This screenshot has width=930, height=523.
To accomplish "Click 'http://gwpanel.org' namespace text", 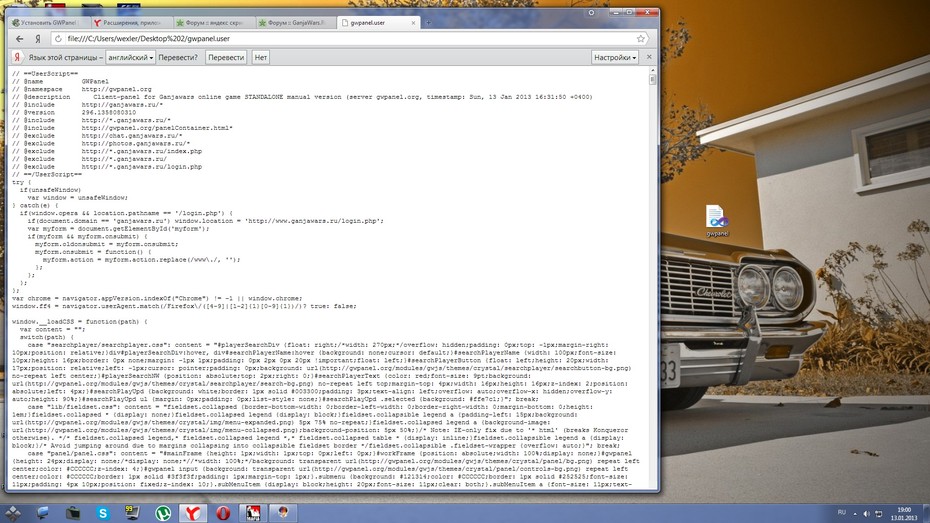I will tap(116, 89).
